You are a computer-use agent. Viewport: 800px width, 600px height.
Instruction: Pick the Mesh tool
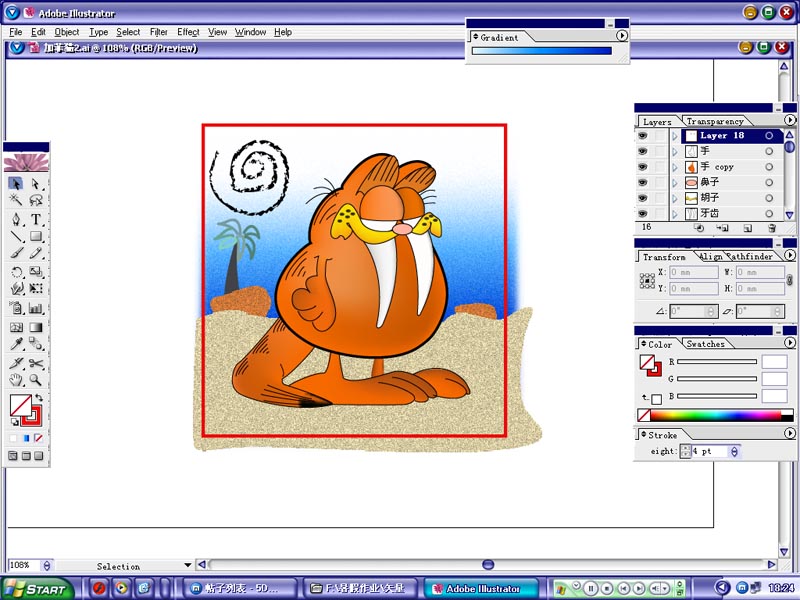16,327
